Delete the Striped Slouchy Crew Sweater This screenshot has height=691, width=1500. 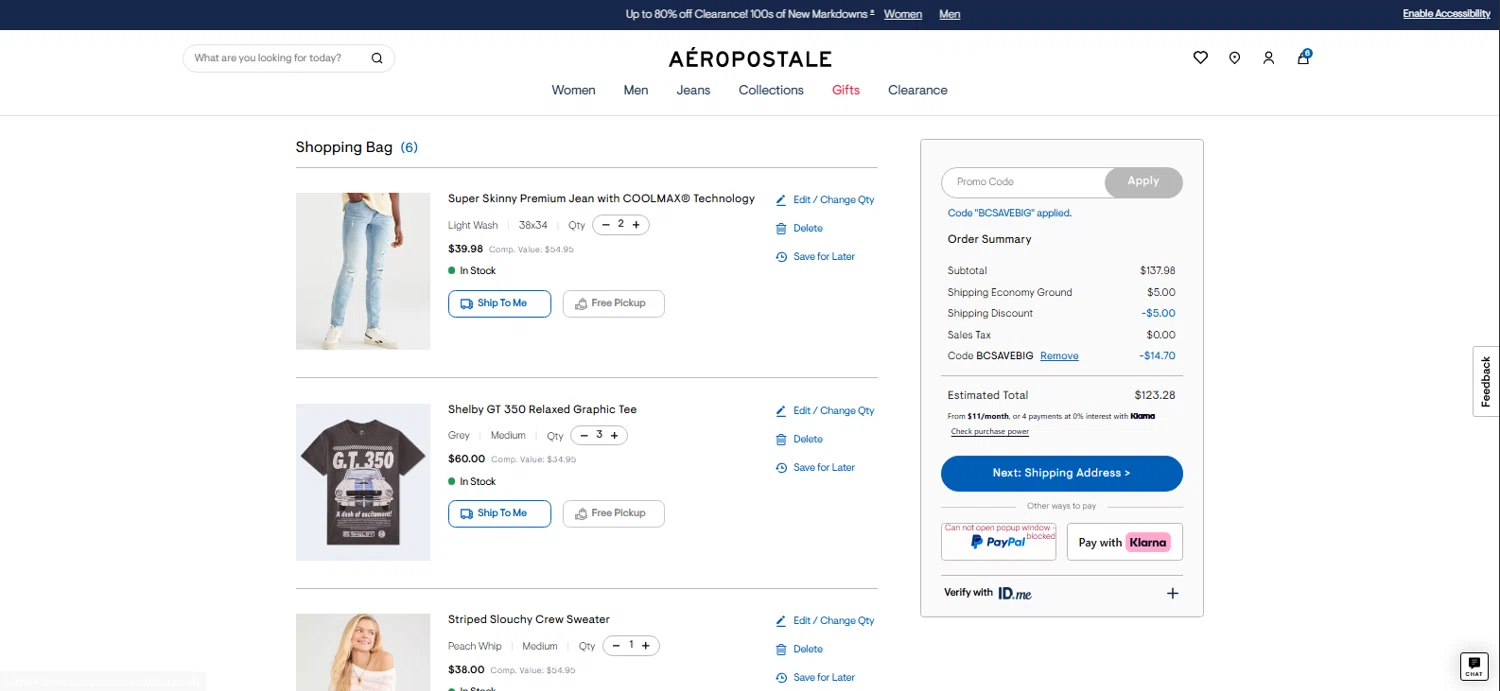click(799, 649)
